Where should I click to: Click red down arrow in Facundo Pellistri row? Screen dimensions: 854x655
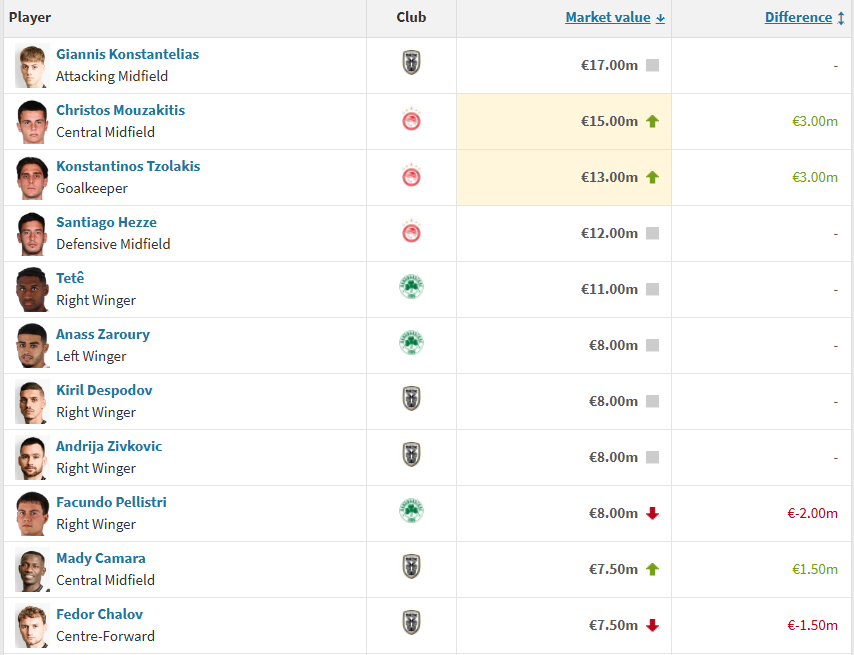tap(653, 513)
